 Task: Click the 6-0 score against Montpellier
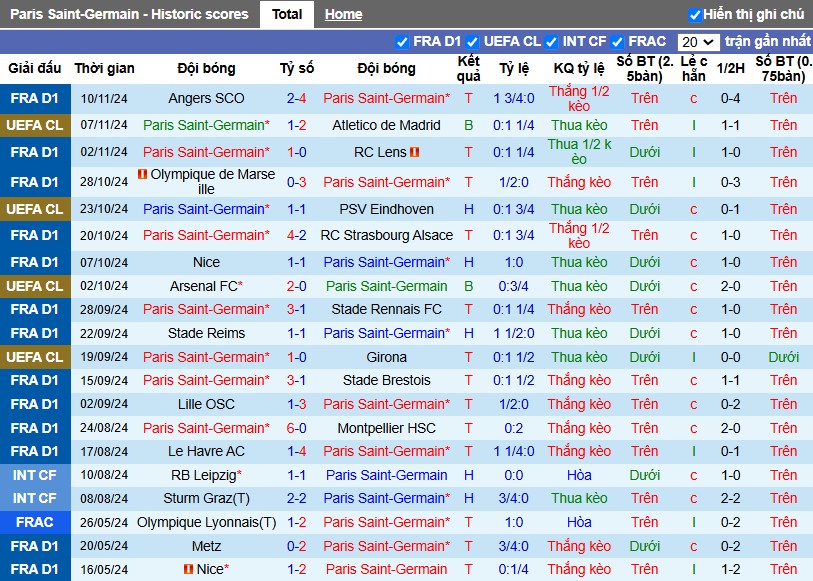pyautogui.click(x=297, y=428)
